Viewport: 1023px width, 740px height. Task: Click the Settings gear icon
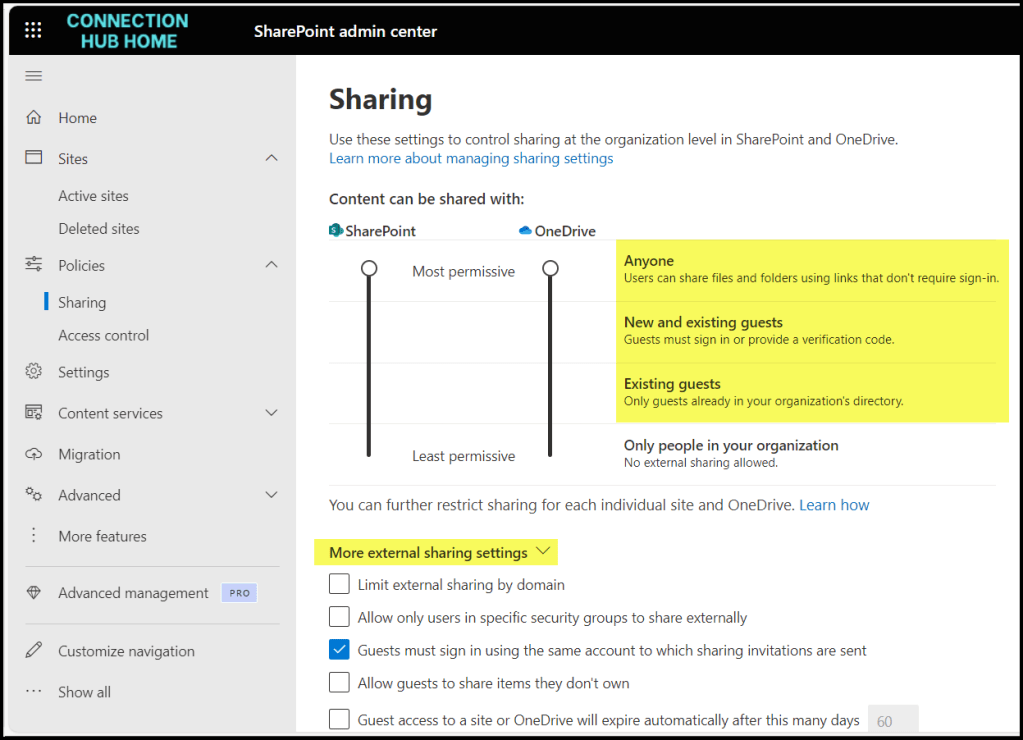pos(34,372)
